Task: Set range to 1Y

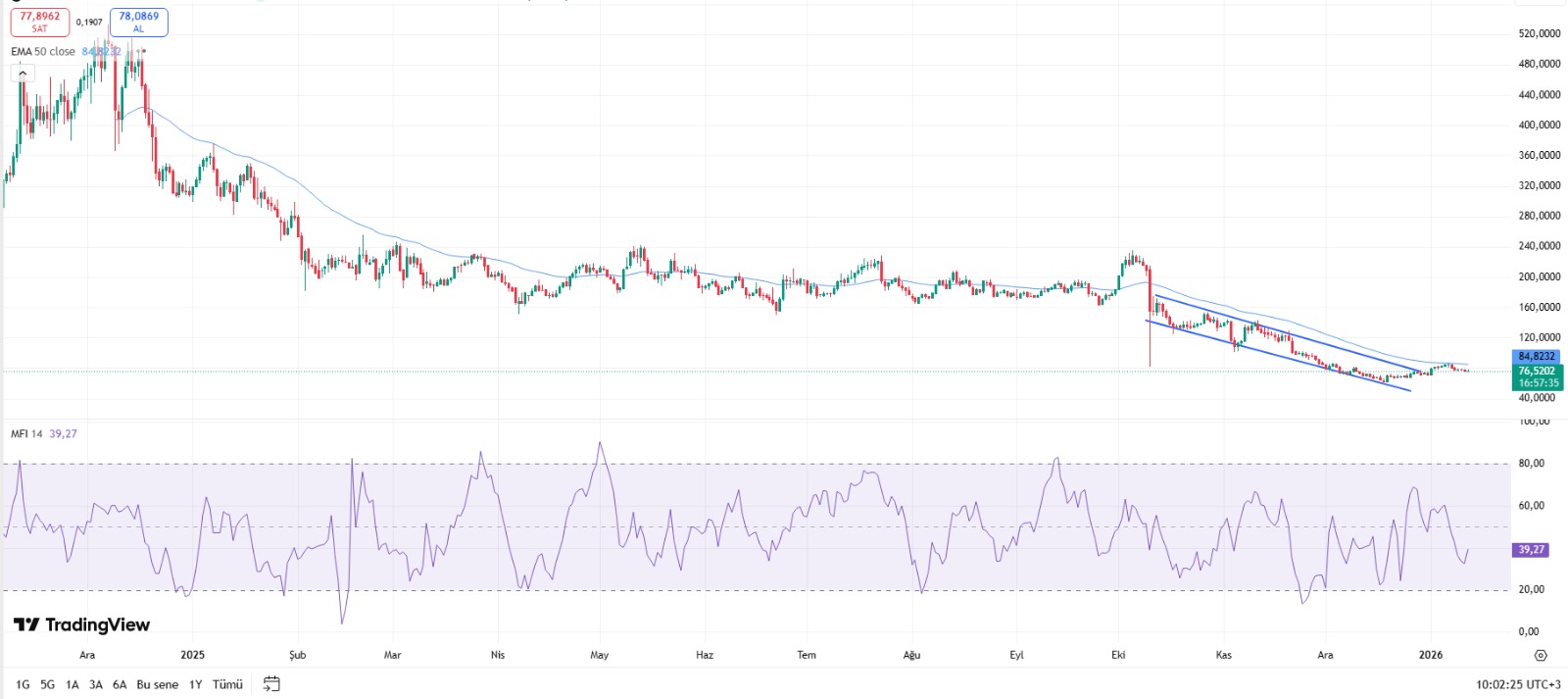Action: click(x=195, y=684)
